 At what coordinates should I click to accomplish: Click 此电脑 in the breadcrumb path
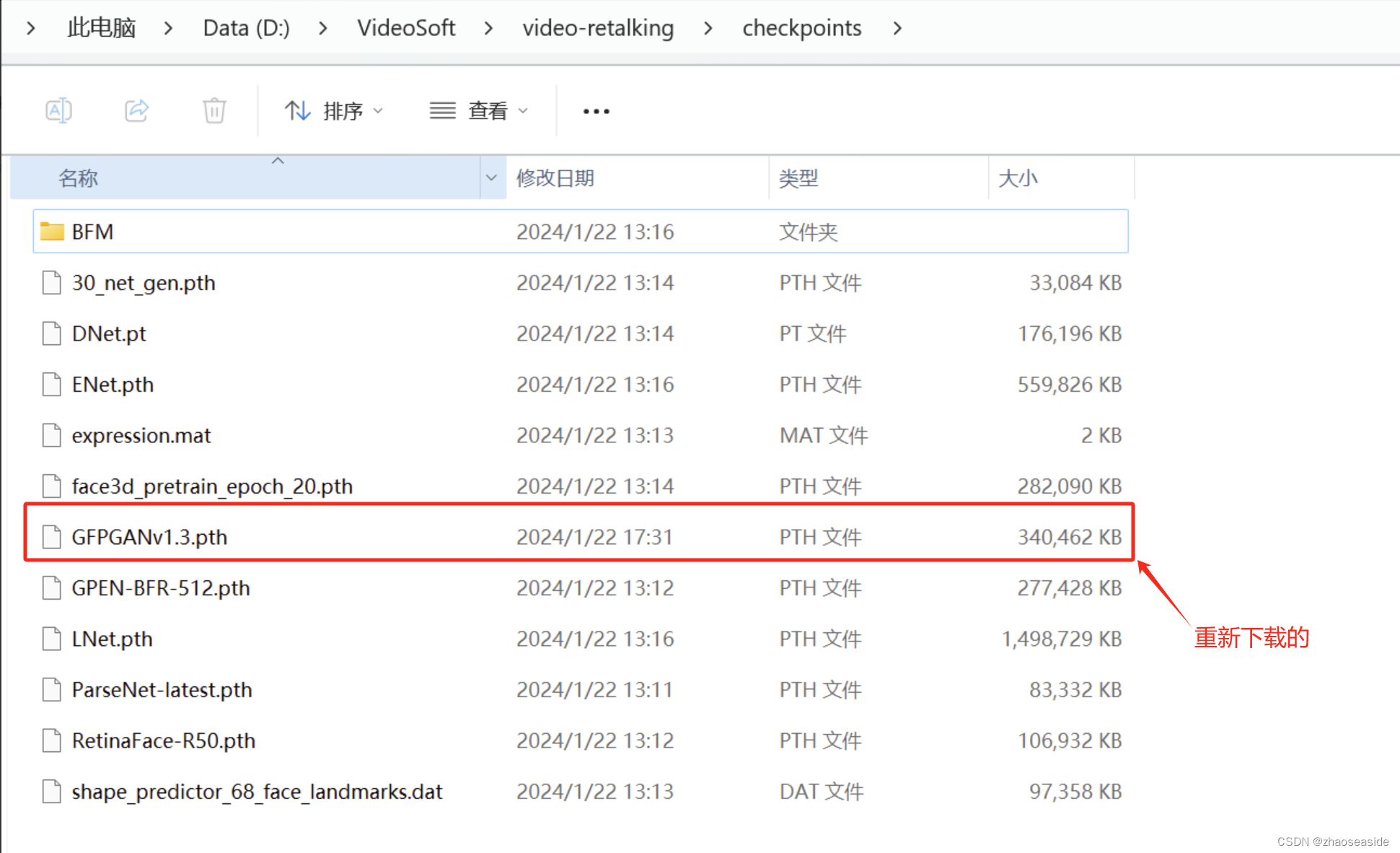click(x=102, y=28)
